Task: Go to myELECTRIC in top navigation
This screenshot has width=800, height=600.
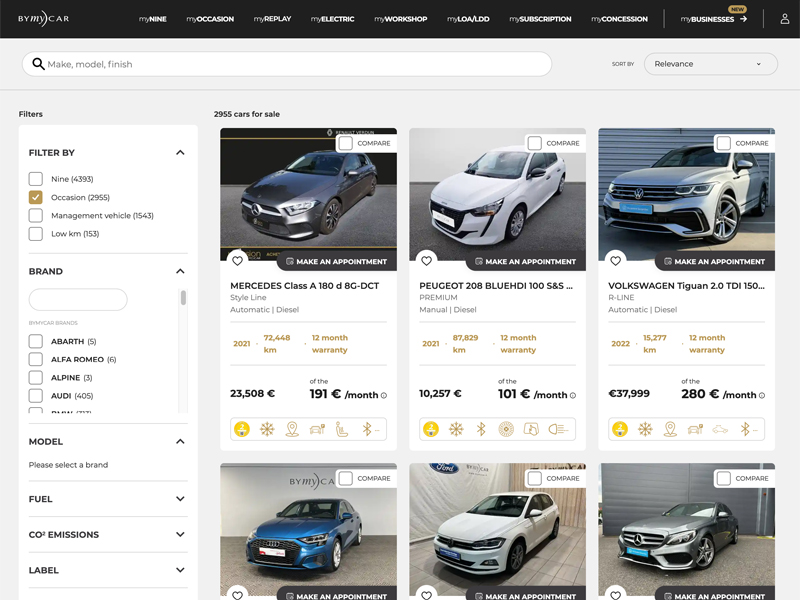Action: (x=332, y=19)
